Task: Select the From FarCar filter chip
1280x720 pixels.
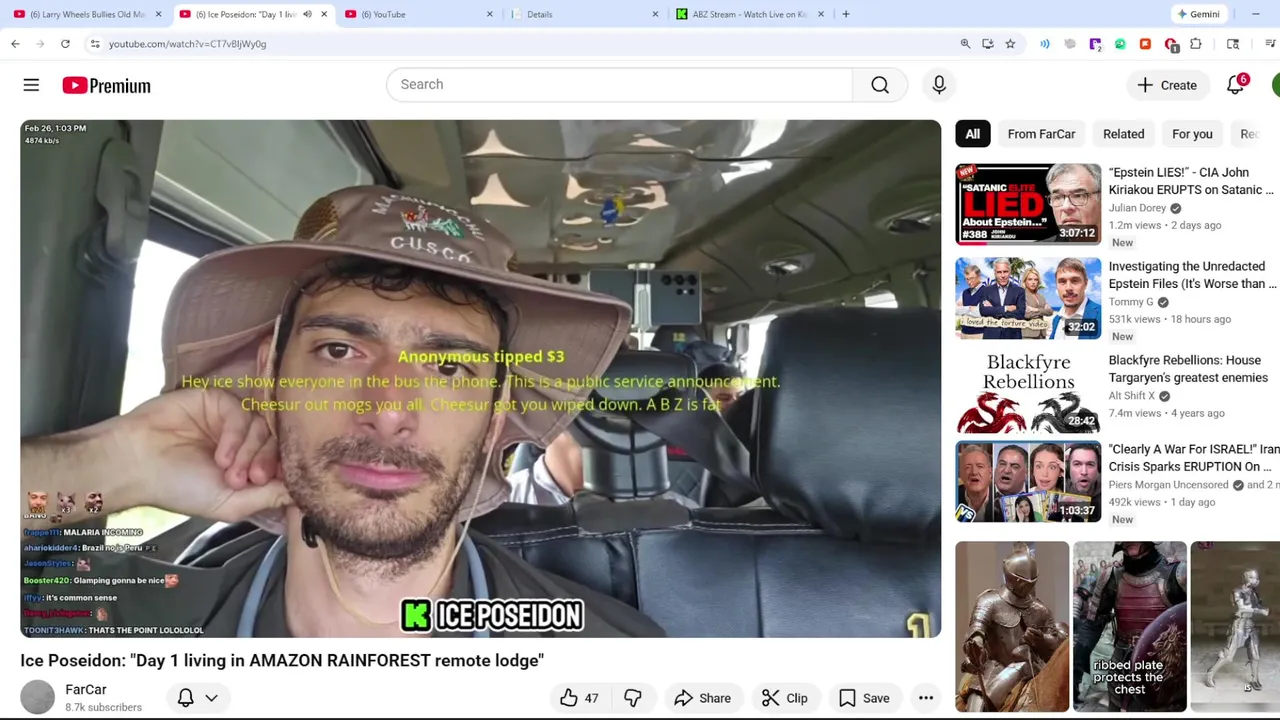Action: [x=1041, y=134]
